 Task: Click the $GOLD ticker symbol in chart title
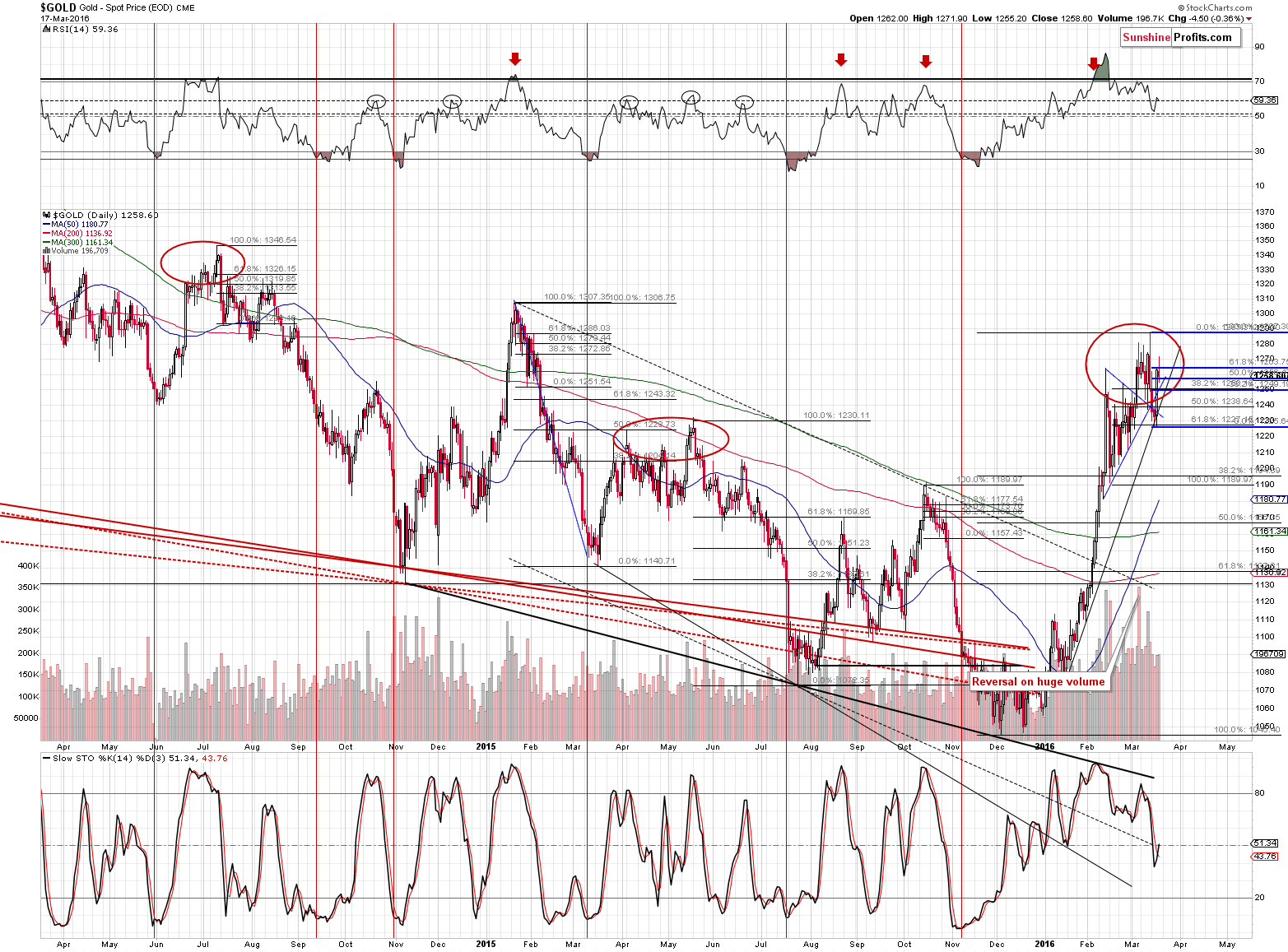58,7
